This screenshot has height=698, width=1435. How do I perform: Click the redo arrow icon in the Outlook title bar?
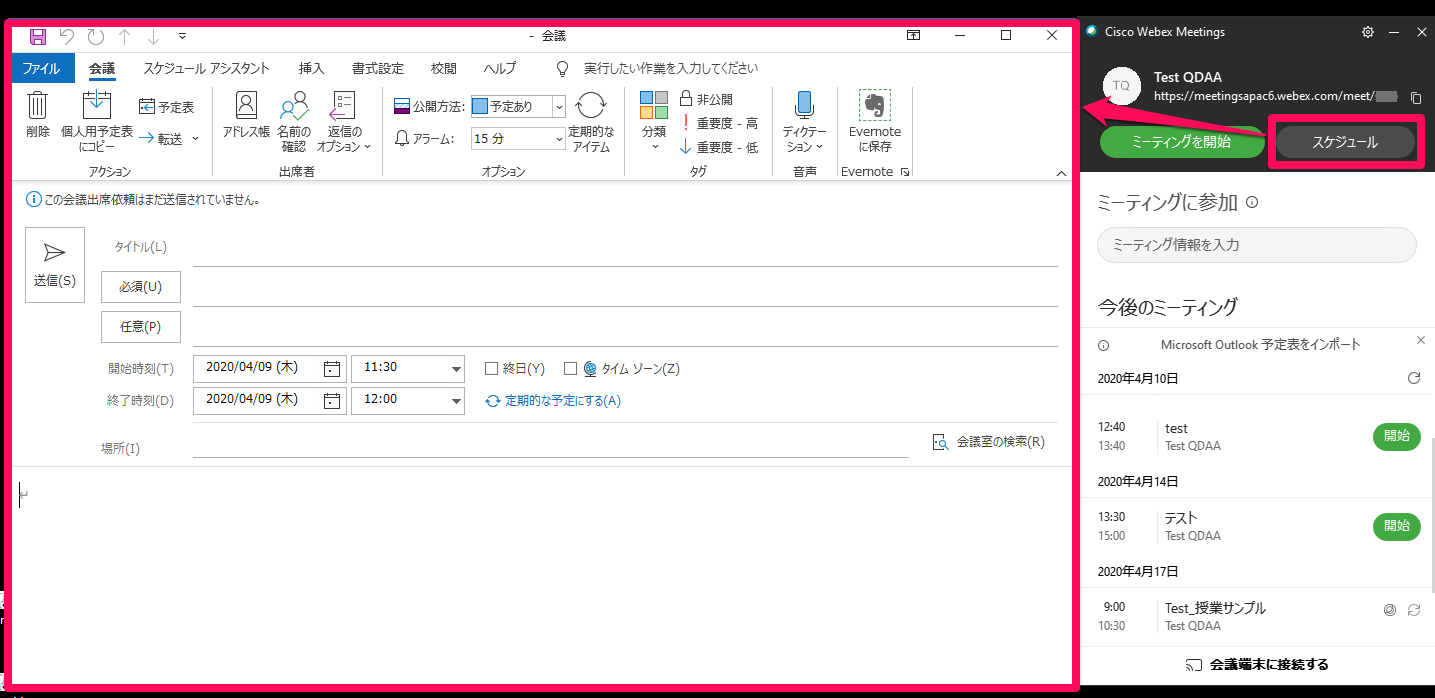click(96, 36)
